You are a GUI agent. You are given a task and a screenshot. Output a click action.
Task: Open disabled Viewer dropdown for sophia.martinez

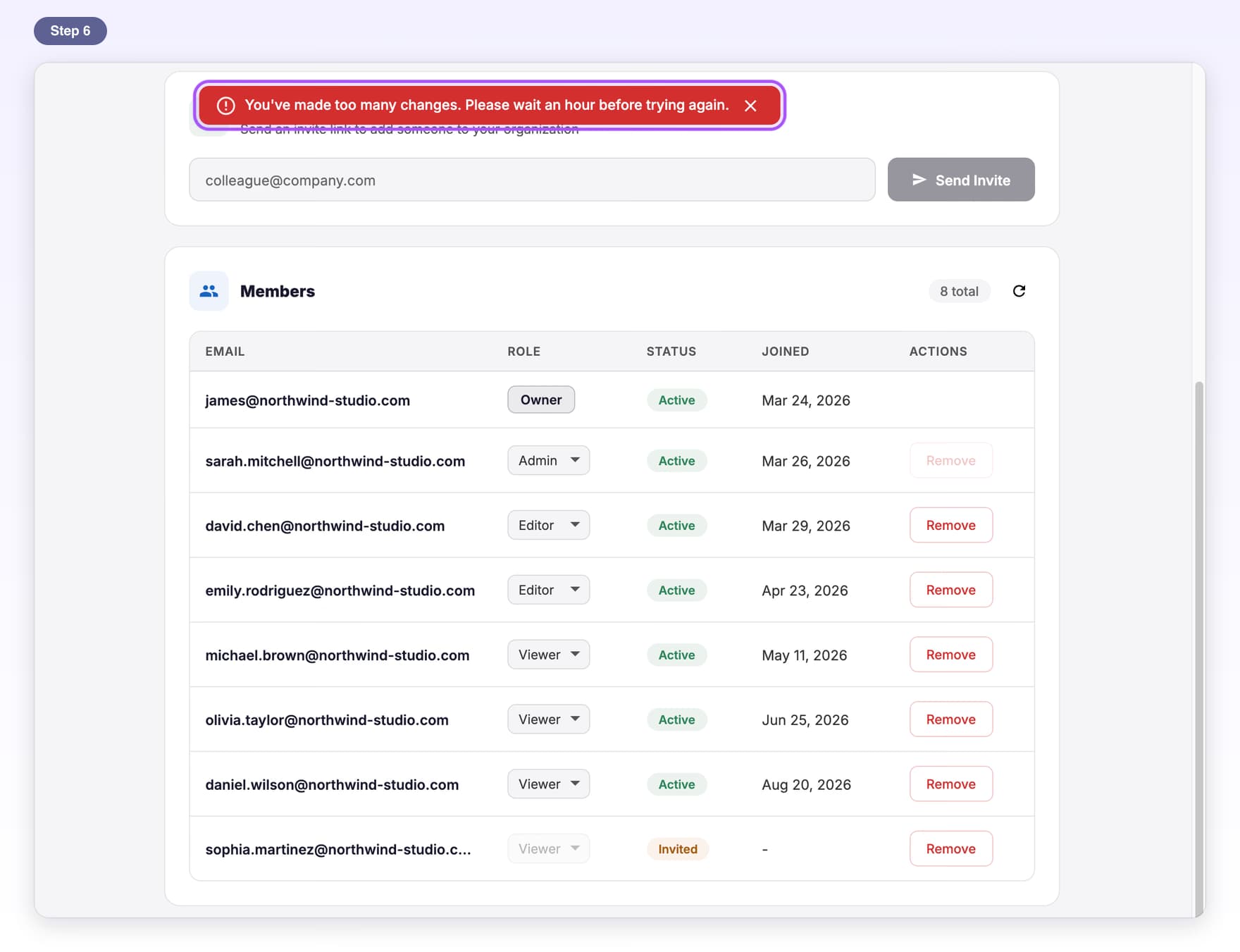(548, 849)
